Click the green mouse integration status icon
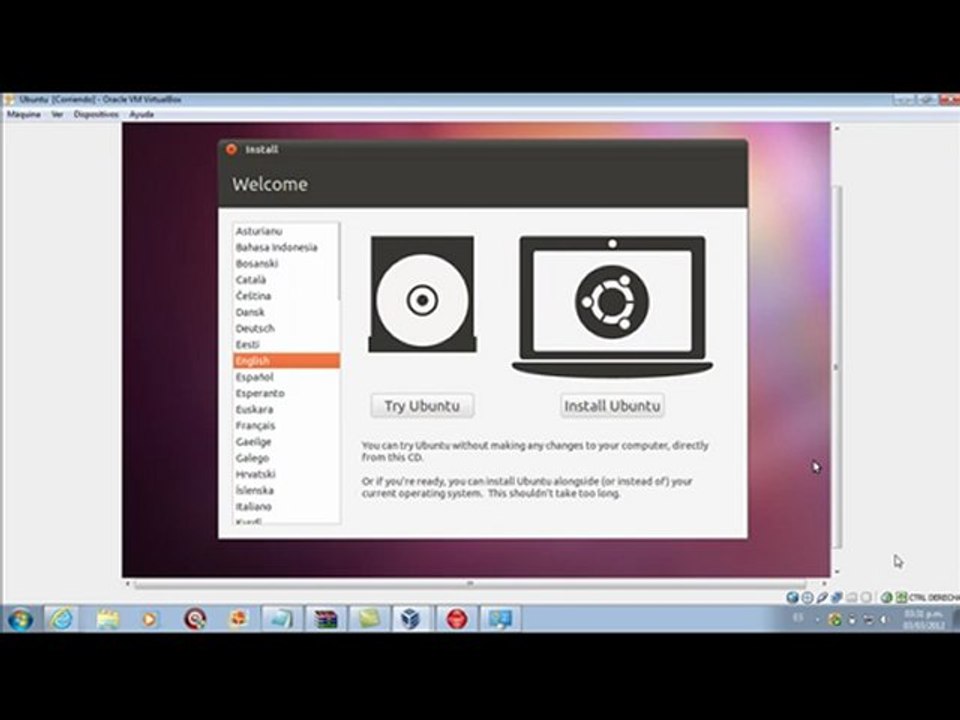The height and width of the screenshot is (720, 960). [x=887, y=597]
